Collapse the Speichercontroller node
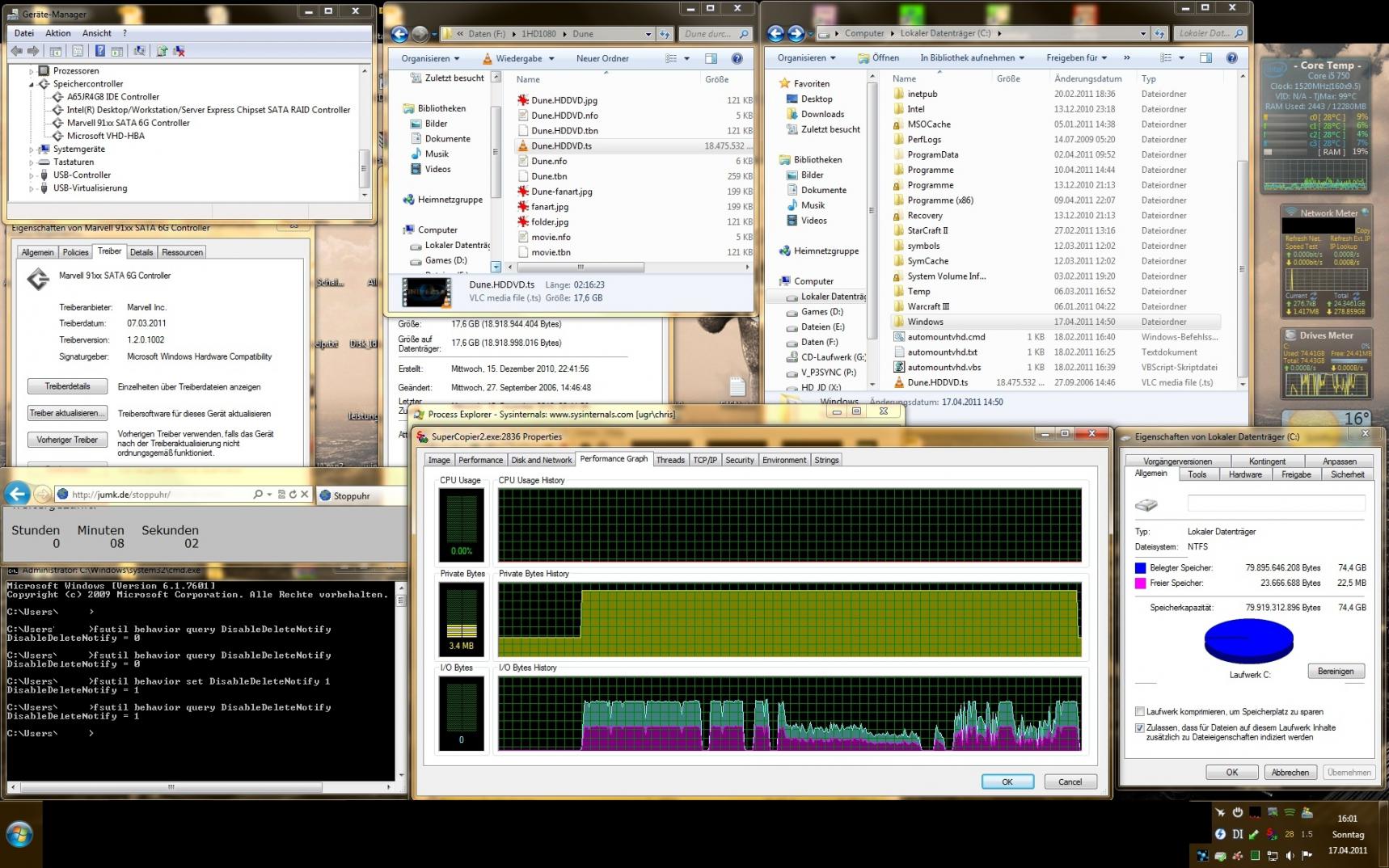This screenshot has height=868, width=1389. [x=32, y=84]
